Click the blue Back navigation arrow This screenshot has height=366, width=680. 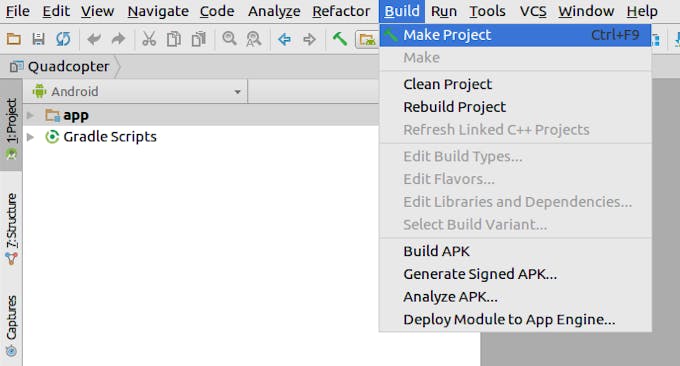tap(284, 39)
